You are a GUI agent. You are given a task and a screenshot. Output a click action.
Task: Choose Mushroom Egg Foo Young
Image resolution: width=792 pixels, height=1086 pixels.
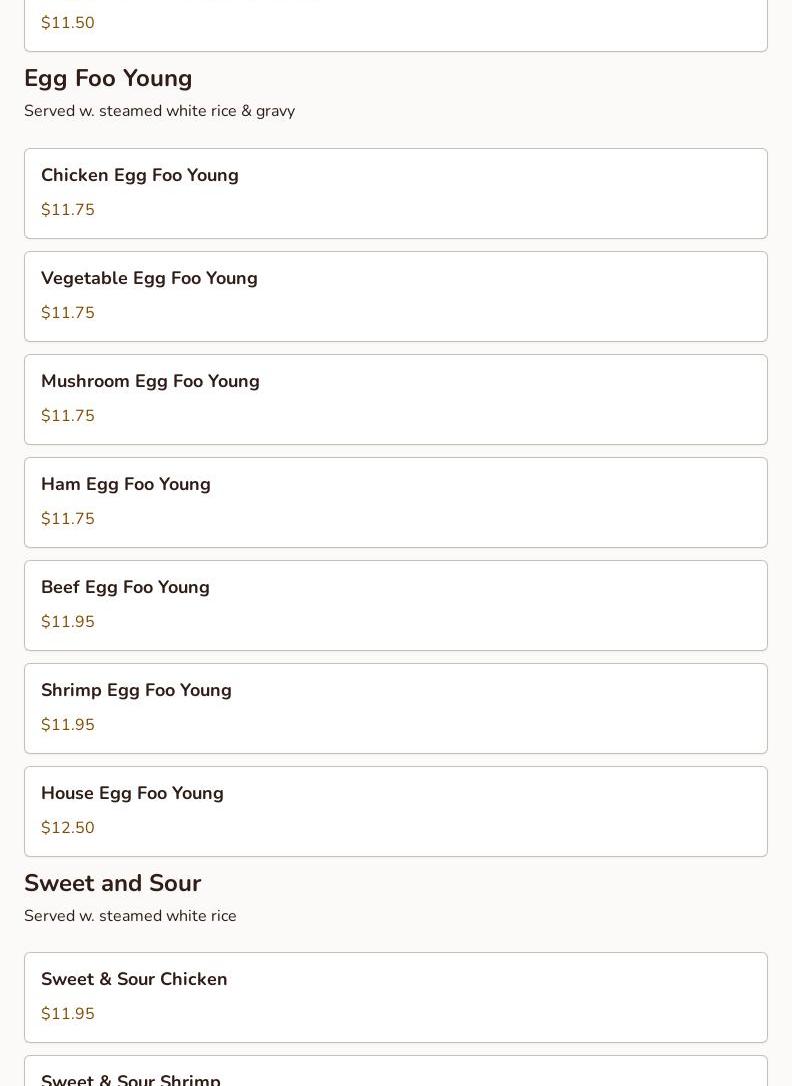(395, 399)
